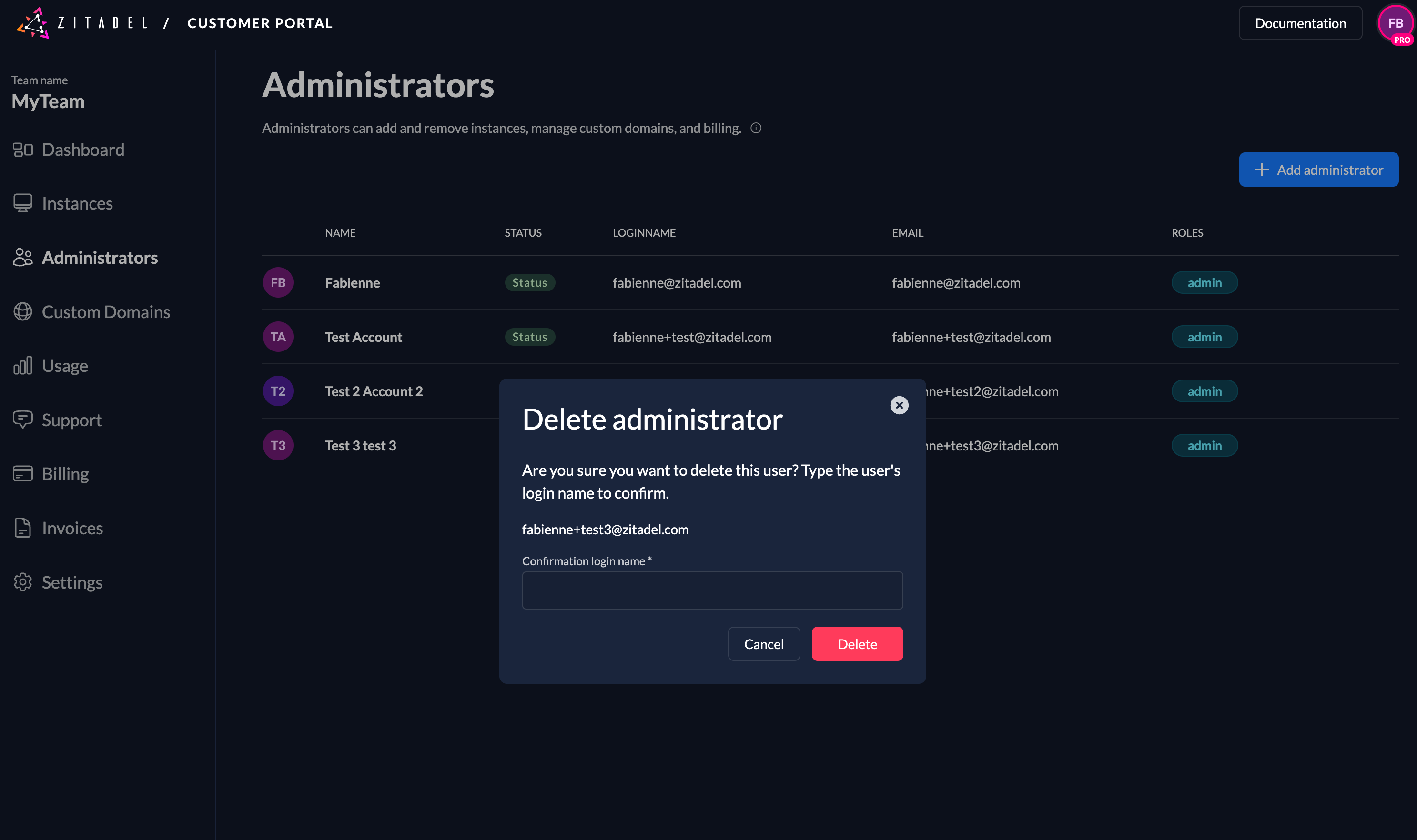This screenshot has width=1417, height=840.
Task: Click the TA avatar for Test Account
Action: [278, 337]
